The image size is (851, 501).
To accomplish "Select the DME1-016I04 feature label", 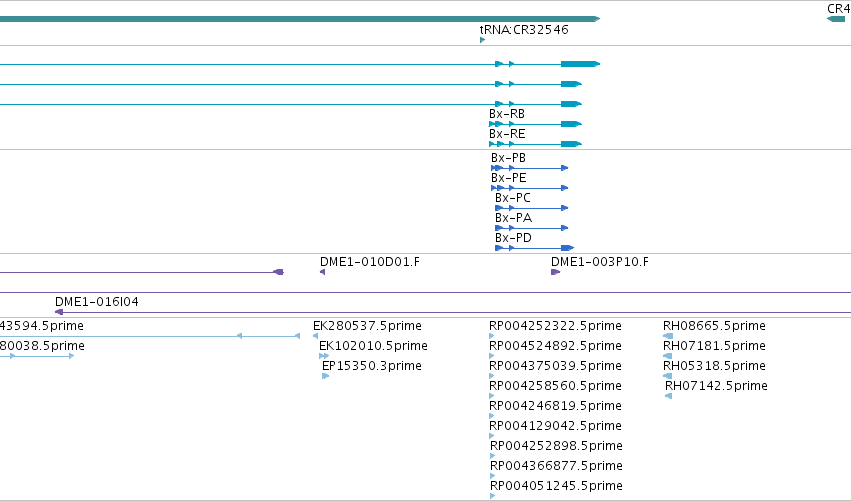I will (97, 302).
